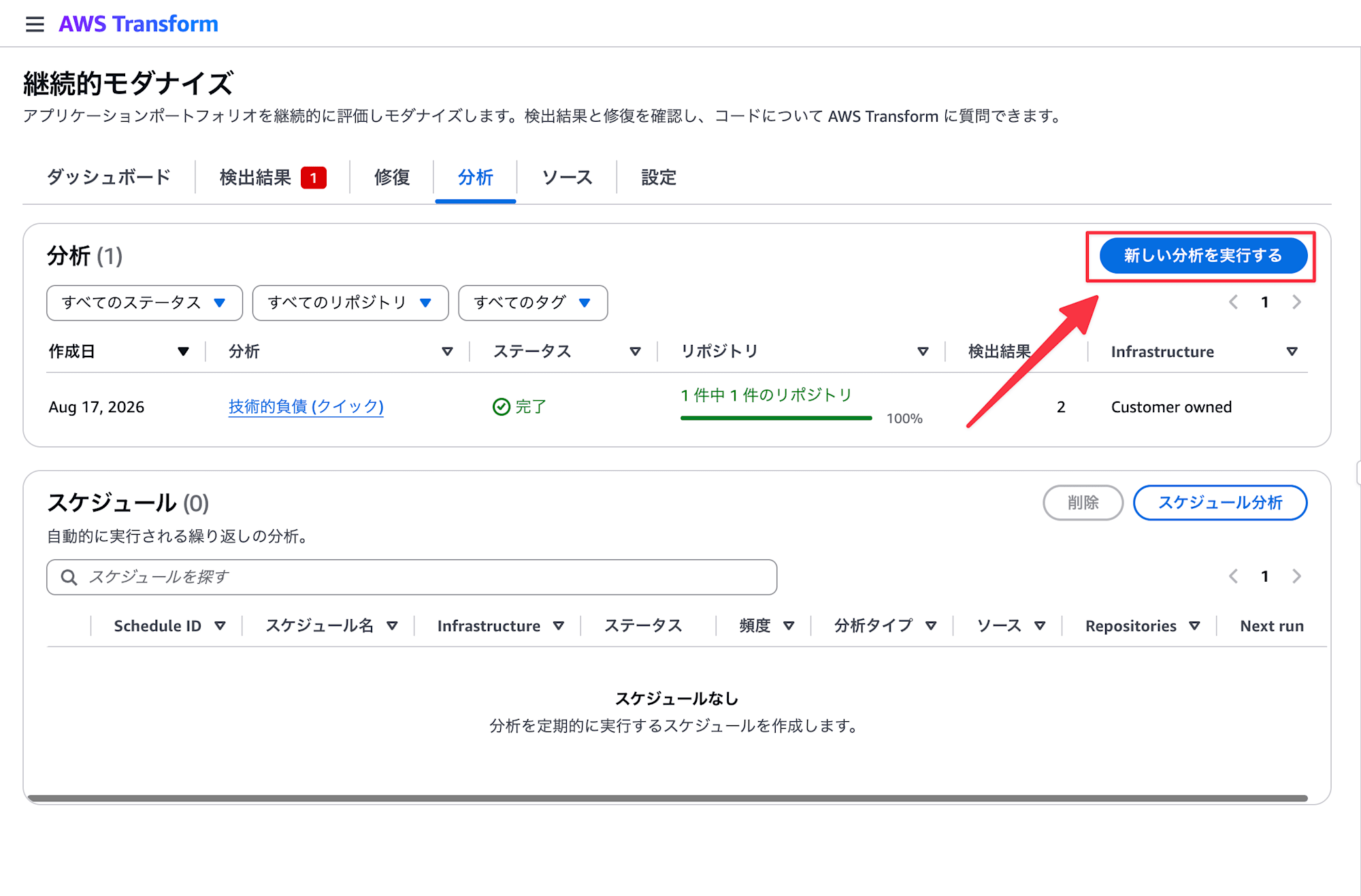Click the red badge on 検出結果 tab
The height and width of the screenshot is (896, 1361).
[314, 178]
